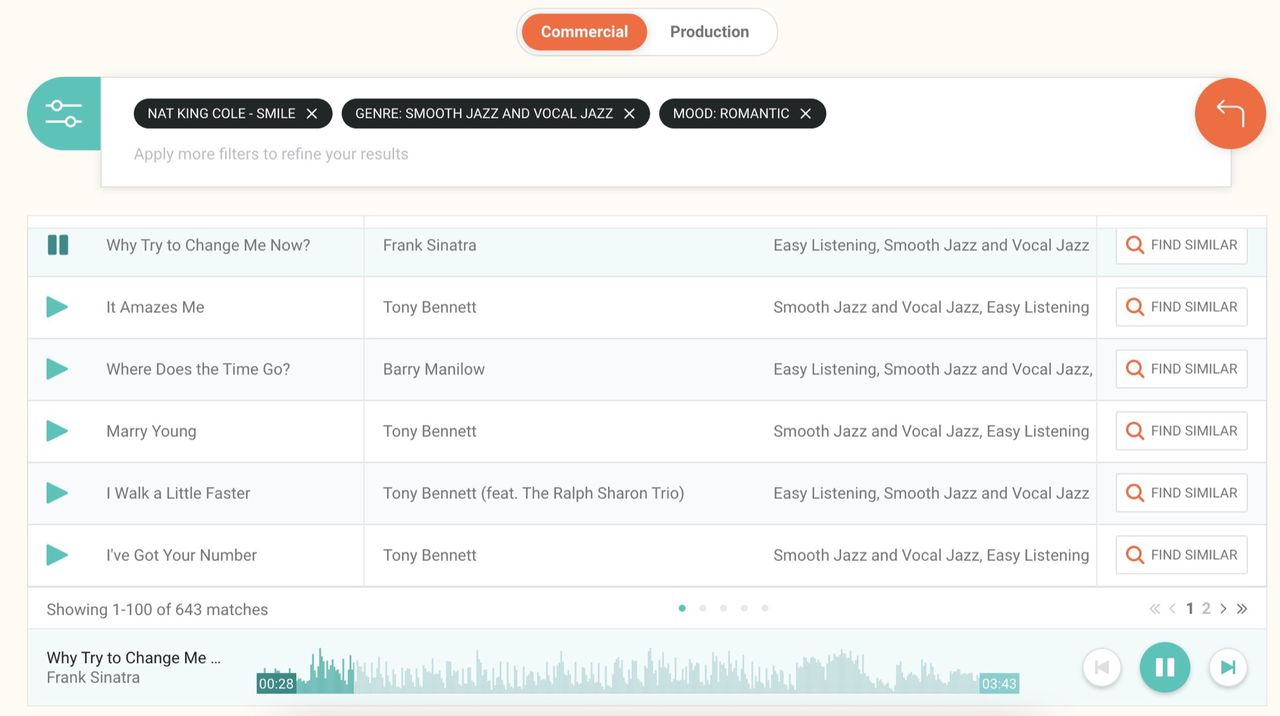Open the filter settings panel
This screenshot has height=716, width=1280.
(x=63, y=112)
